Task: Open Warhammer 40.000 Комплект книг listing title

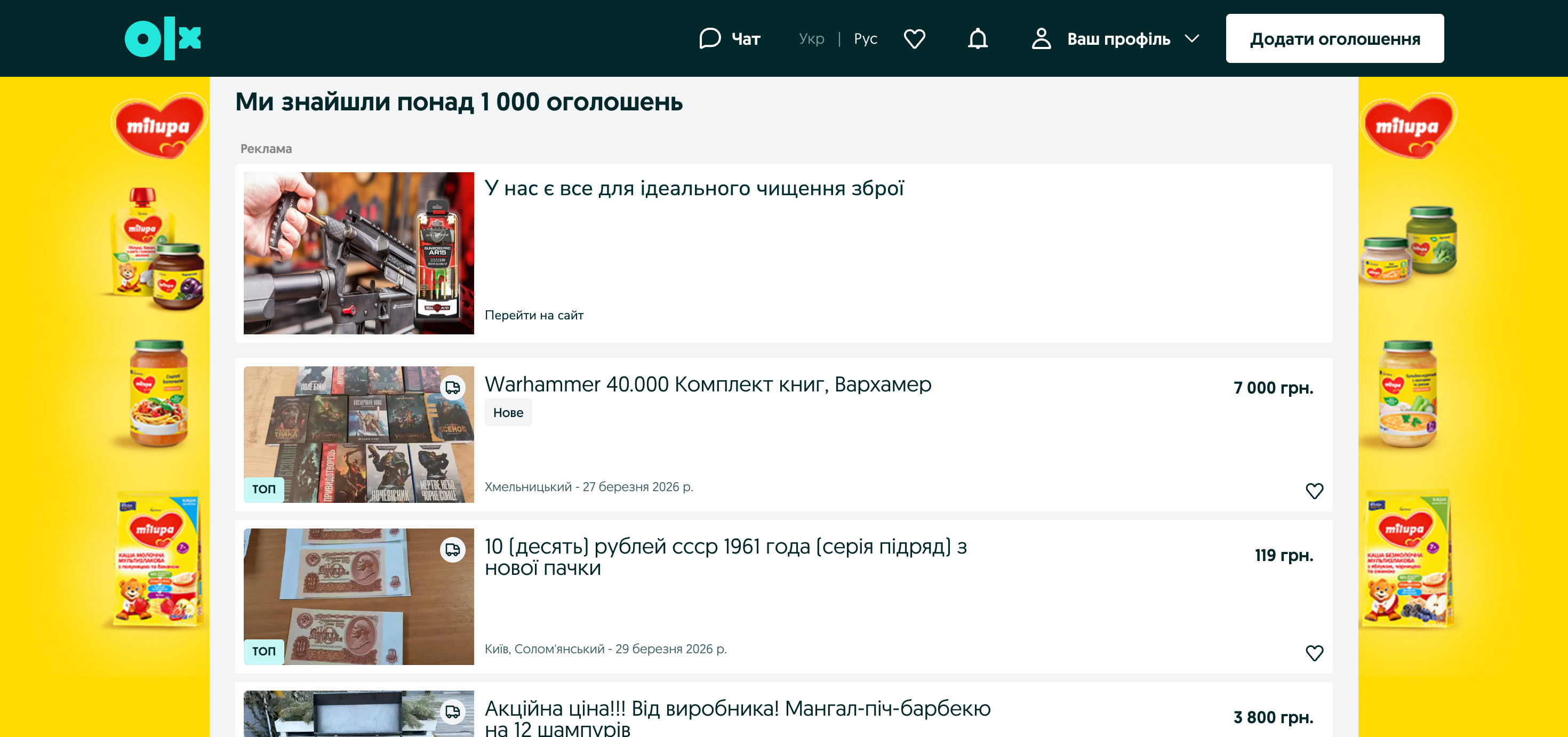Action: pos(707,384)
